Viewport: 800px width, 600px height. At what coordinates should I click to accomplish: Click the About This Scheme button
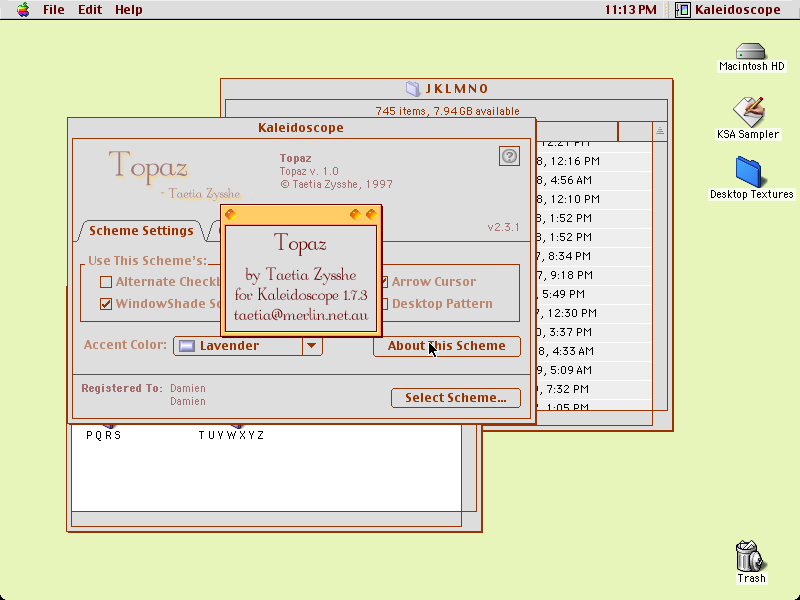click(x=447, y=346)
